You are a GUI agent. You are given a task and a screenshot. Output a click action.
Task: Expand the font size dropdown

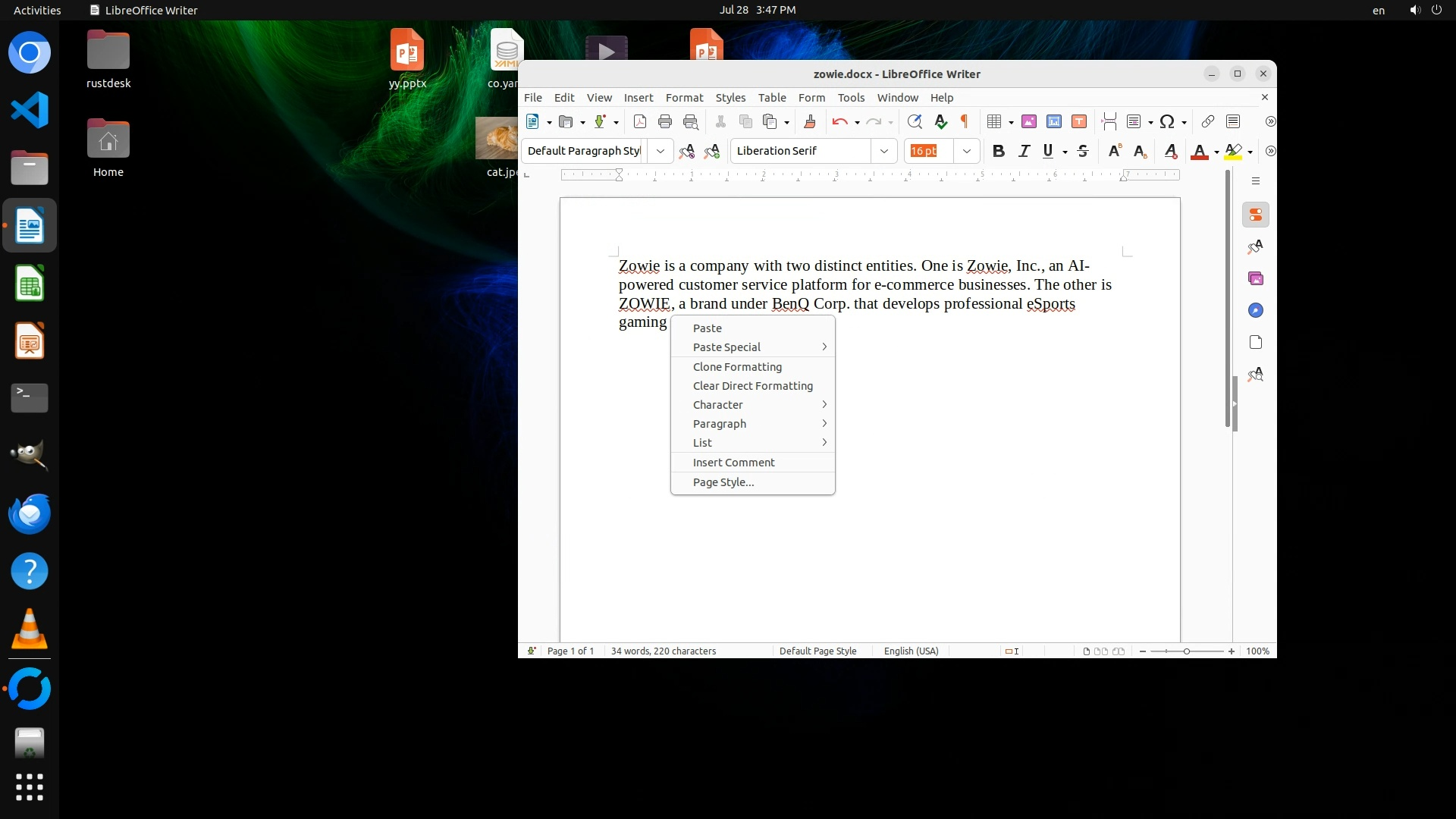click(966, 151)
